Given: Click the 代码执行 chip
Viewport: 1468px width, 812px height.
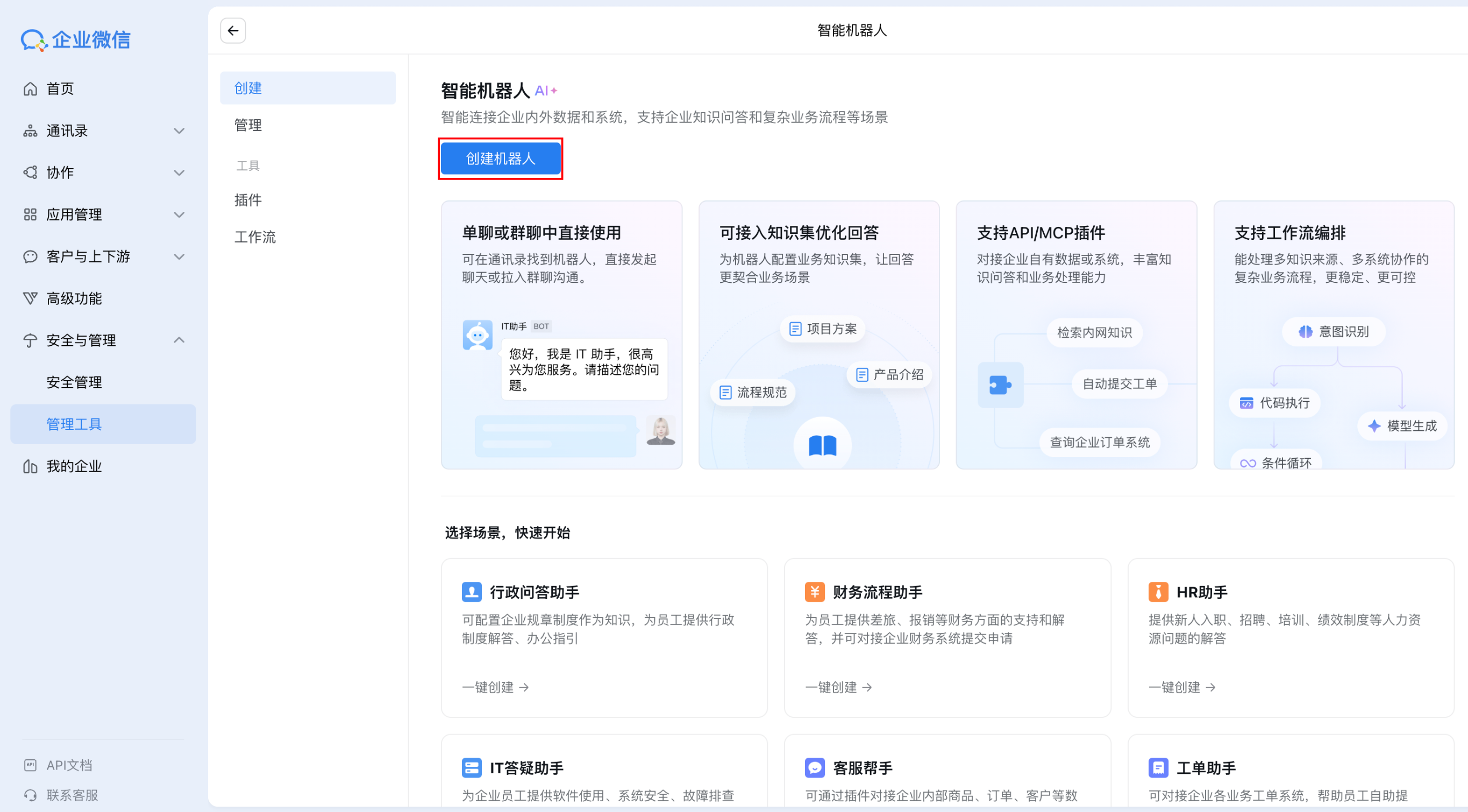Looking at the screenshot, I should 1275,403.
